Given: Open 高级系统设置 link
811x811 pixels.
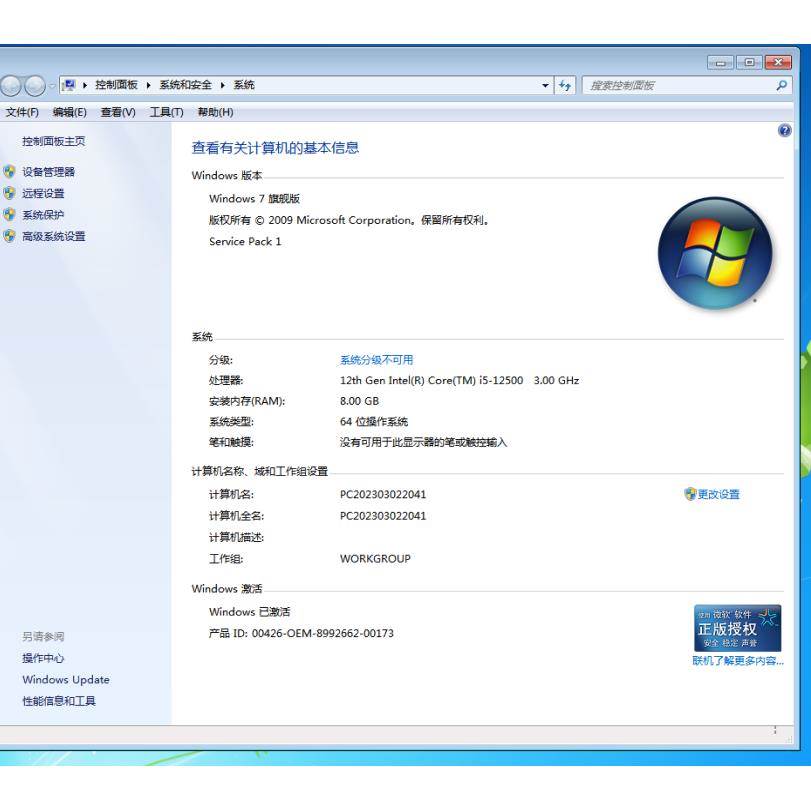Looking at the screenshot, I should [x=54, y=236].
